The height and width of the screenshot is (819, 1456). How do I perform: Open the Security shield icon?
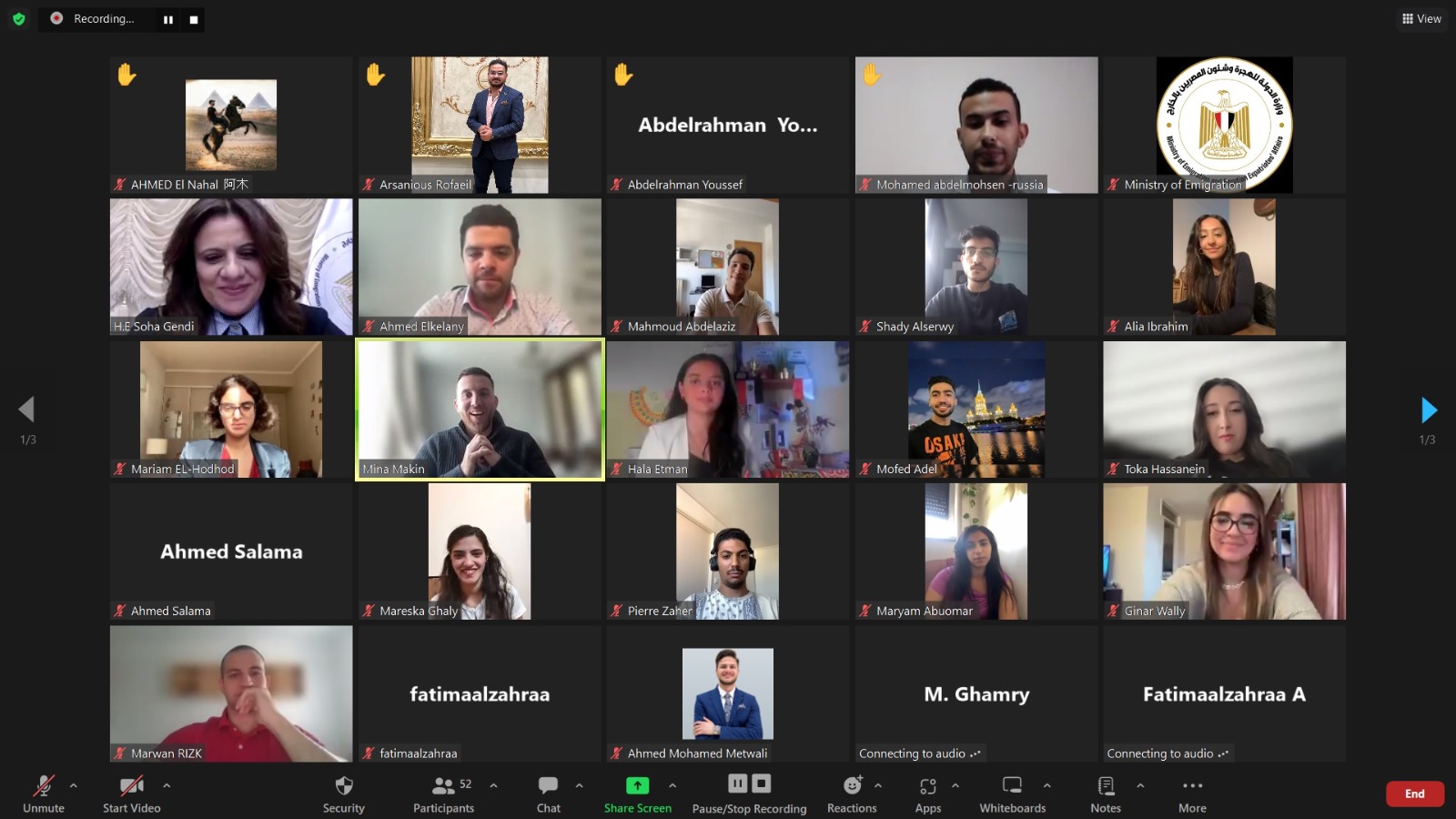[344, 785]
